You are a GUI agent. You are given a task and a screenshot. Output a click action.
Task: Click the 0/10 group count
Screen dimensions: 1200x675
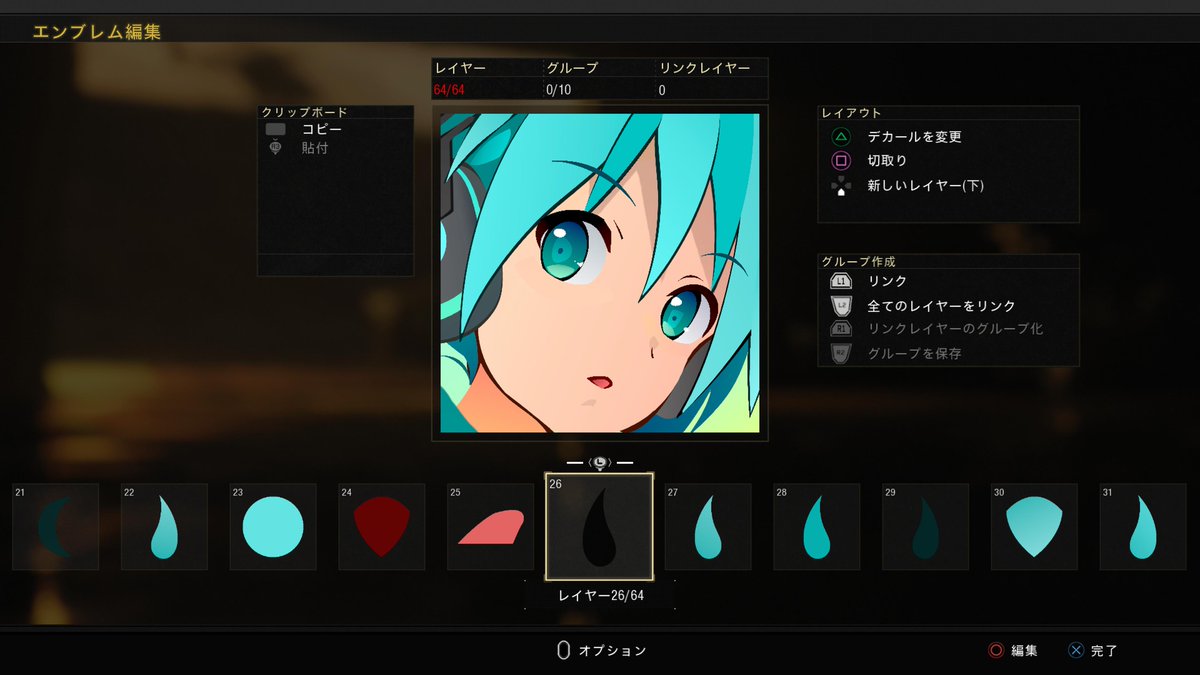[x=559, y=90]
